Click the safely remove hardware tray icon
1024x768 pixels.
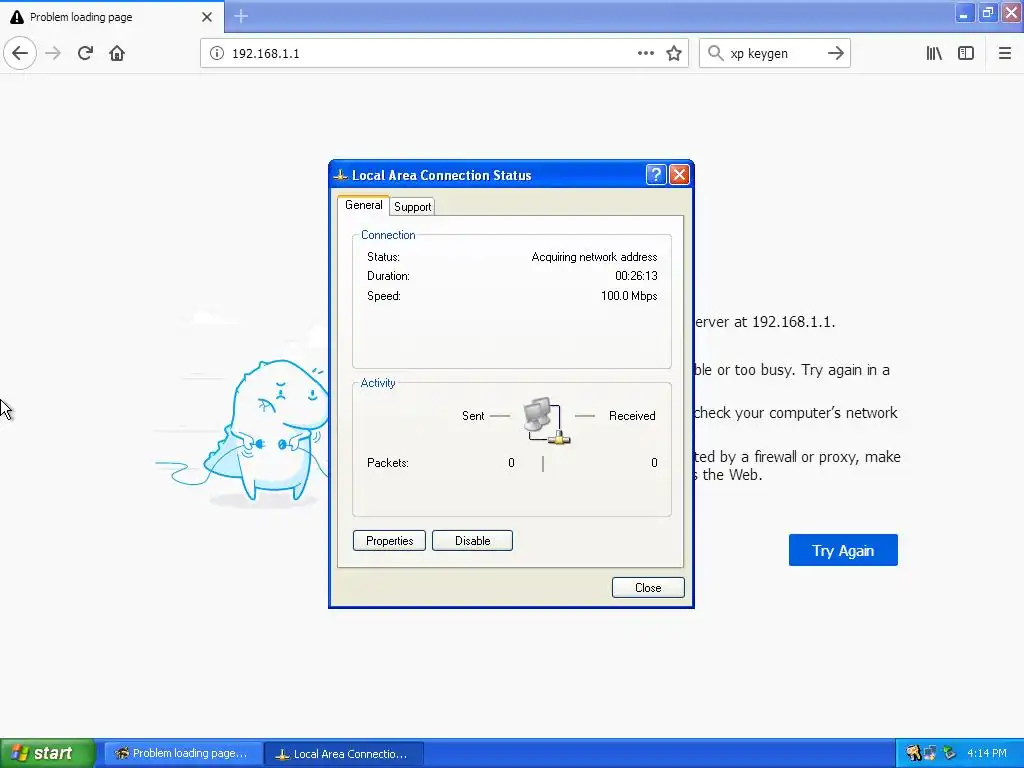click(949, 754)
